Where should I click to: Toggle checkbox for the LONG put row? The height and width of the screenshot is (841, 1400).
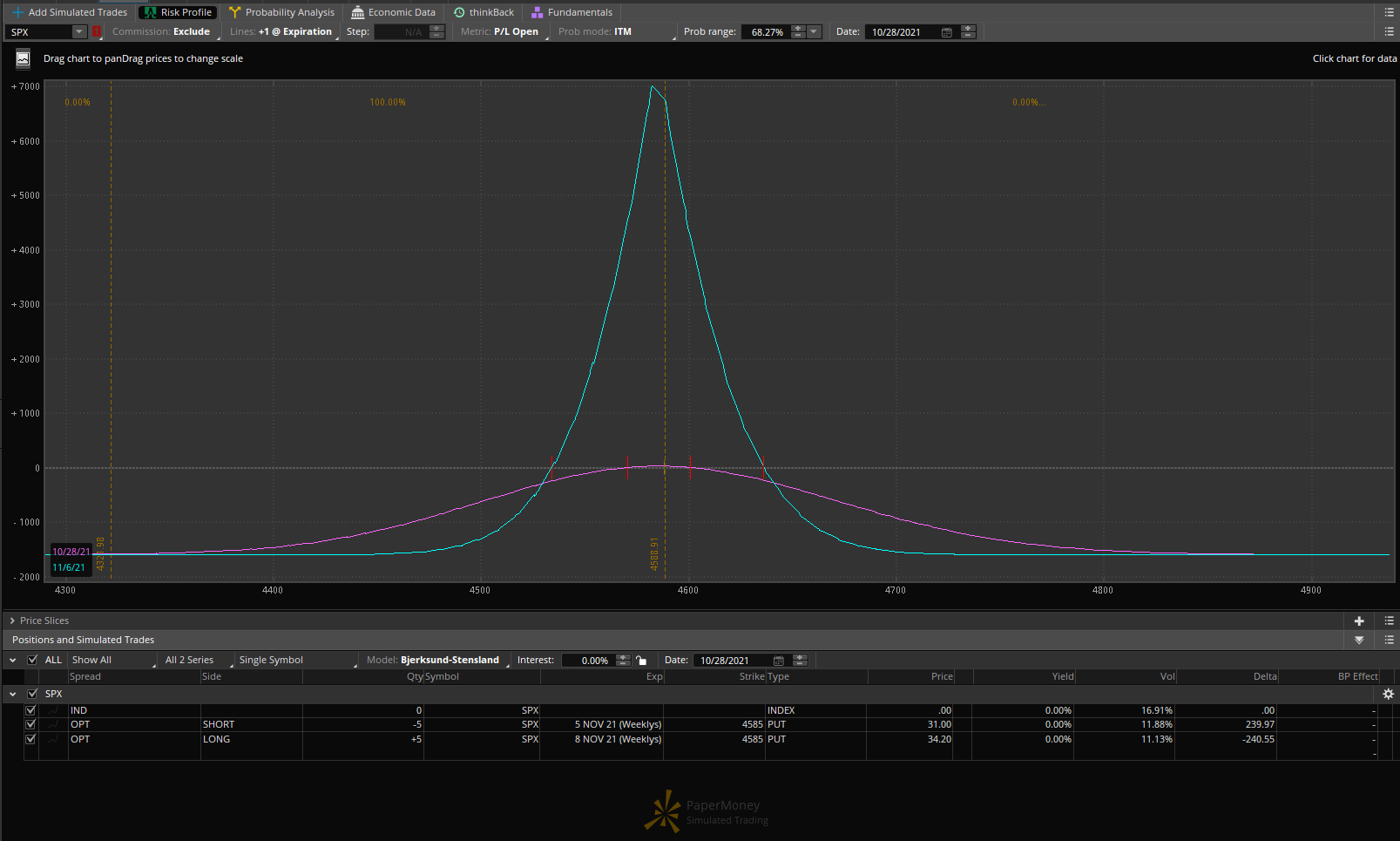30,739
